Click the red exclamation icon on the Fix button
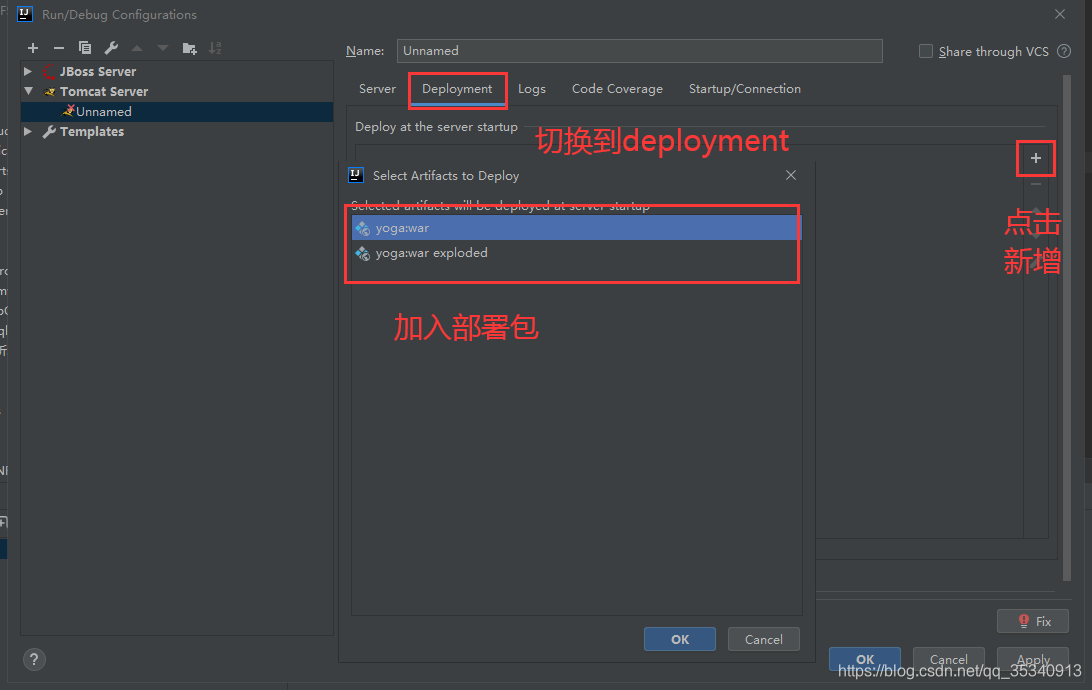1092x690 pixels. (x=1023, y=621)
